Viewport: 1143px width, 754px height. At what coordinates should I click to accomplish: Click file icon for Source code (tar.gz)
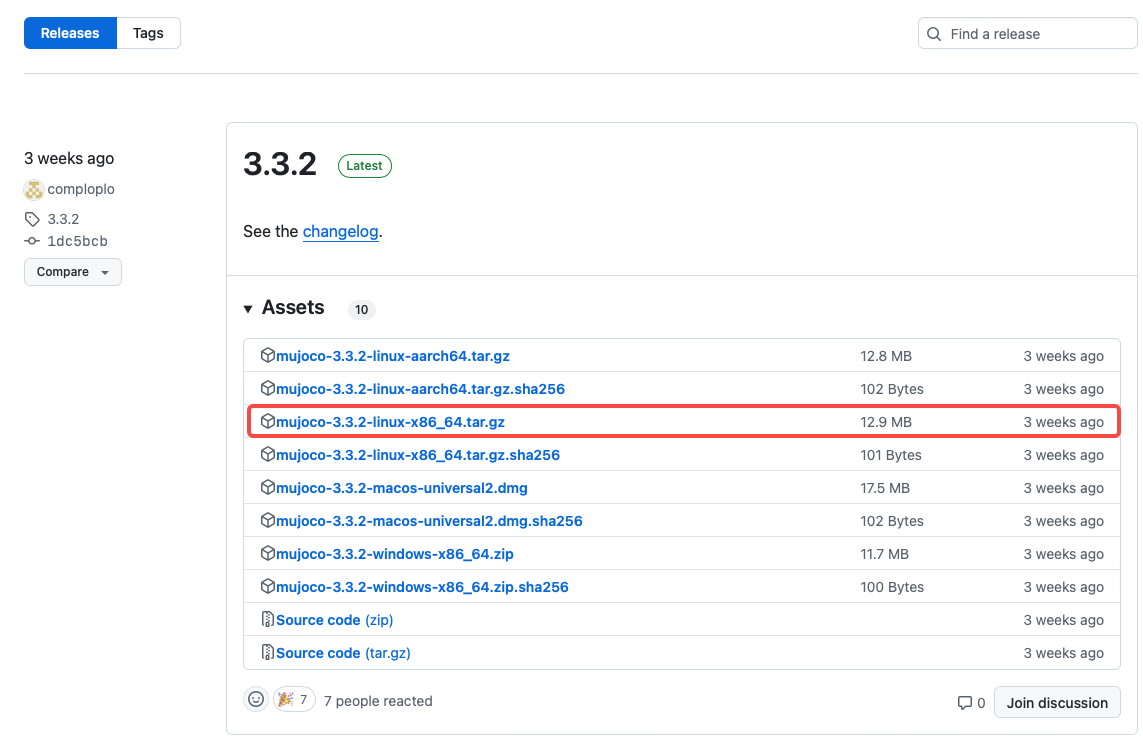click(x=268, y=652)
